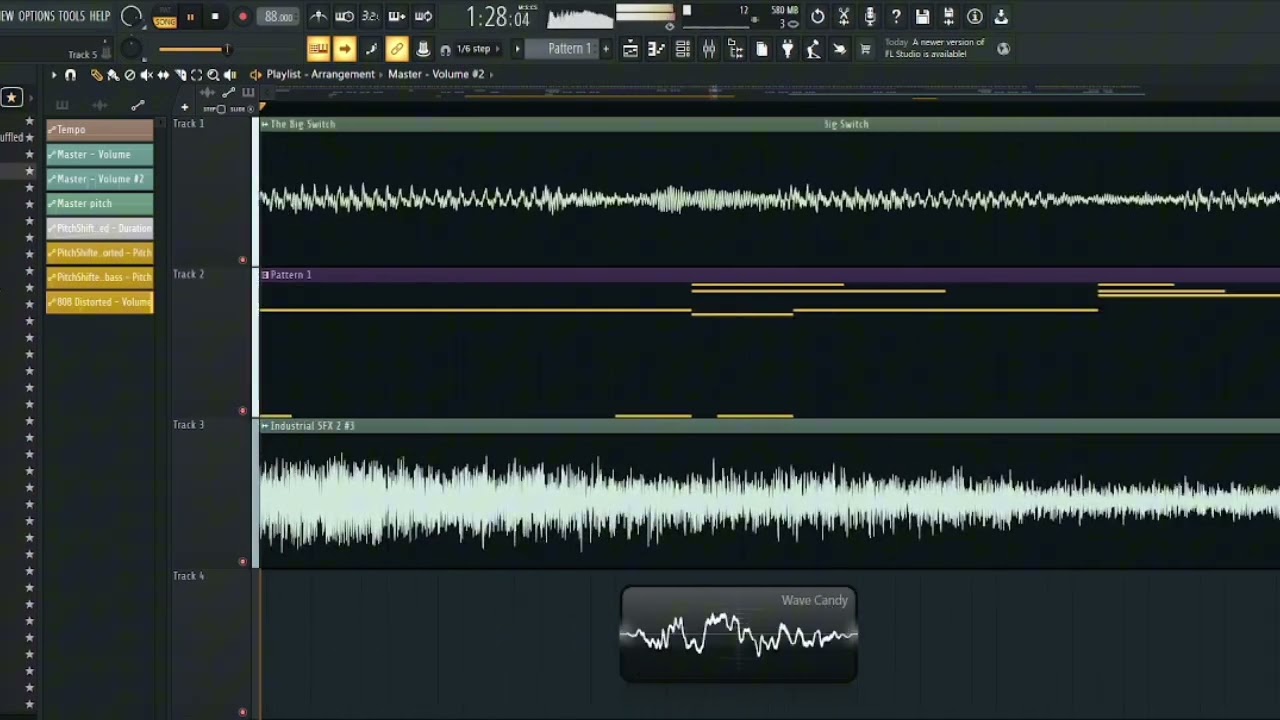Screen dimensions: 1280x720
Task: Select the Tempo automation clip
Action: pyautogui.click(x=100, y=130)
